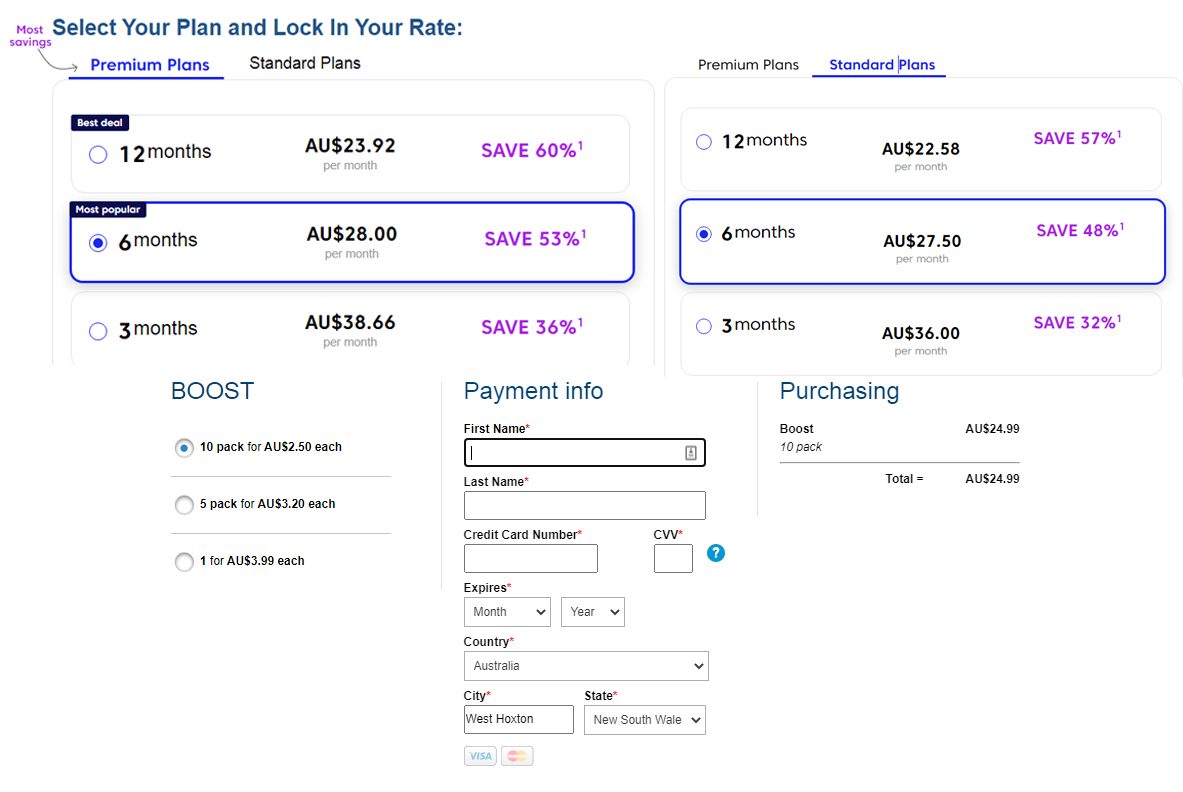Click the CVV input box
The height and width of the screenshot is (792, 1183).
click(x=673, y=559)
